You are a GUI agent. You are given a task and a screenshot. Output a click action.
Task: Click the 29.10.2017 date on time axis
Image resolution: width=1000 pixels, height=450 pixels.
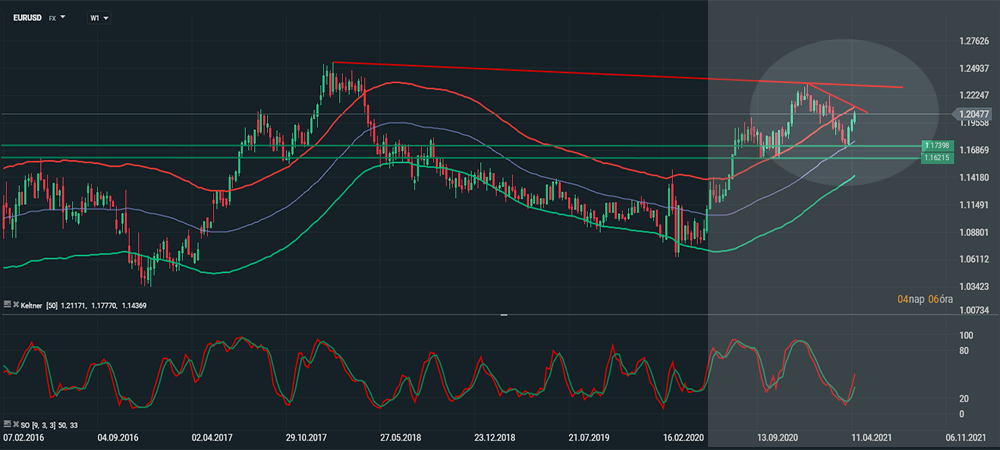pyautogui.click(x=307, y=439)
